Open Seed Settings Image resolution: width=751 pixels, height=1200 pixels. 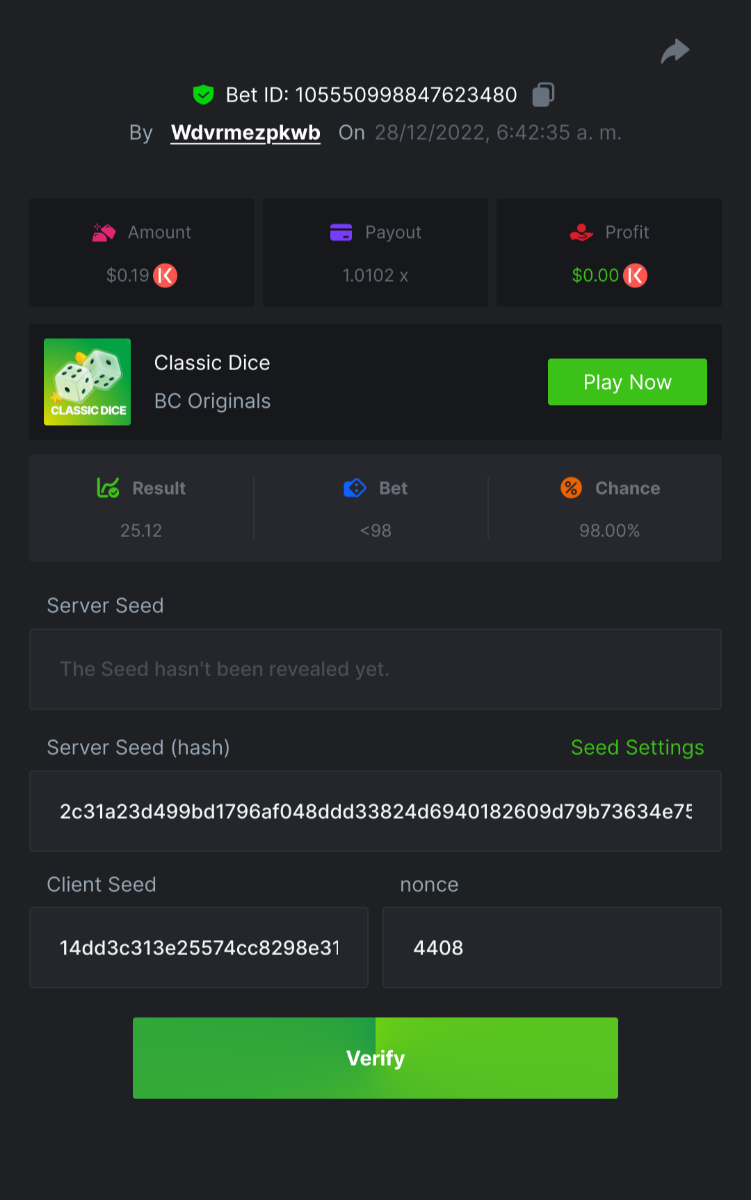637,748
